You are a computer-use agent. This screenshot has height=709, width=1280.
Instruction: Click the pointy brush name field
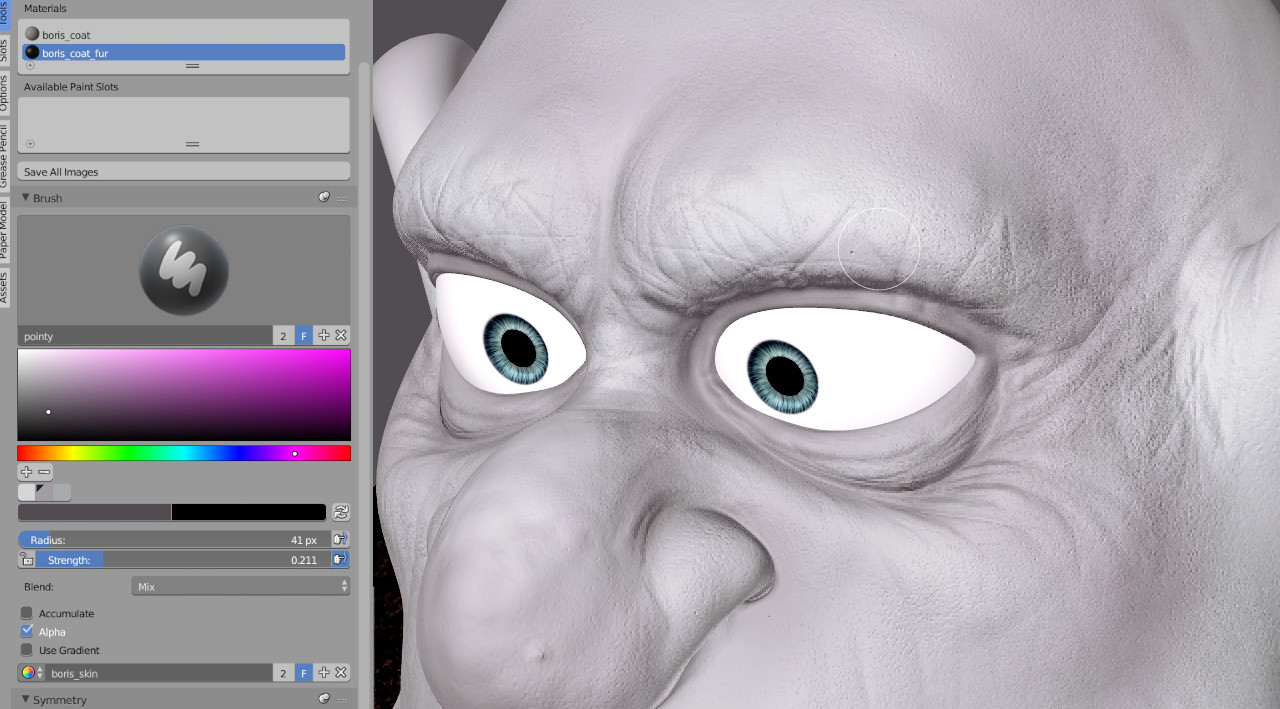pyautogui.click(x=146, y=336)
